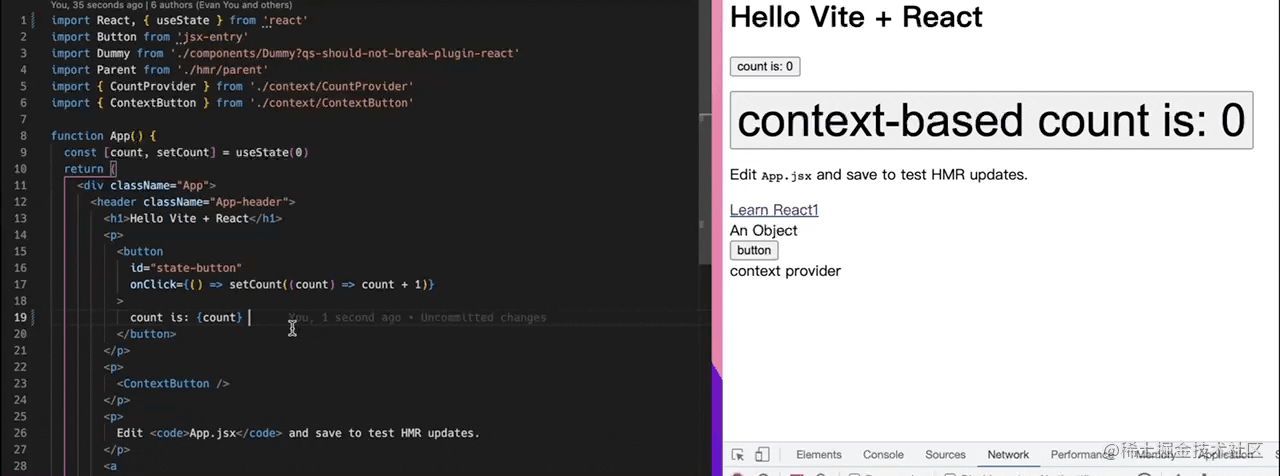Open the Console tab
The height and width of the screenshot is (476, 1280).
click(883, 455)
